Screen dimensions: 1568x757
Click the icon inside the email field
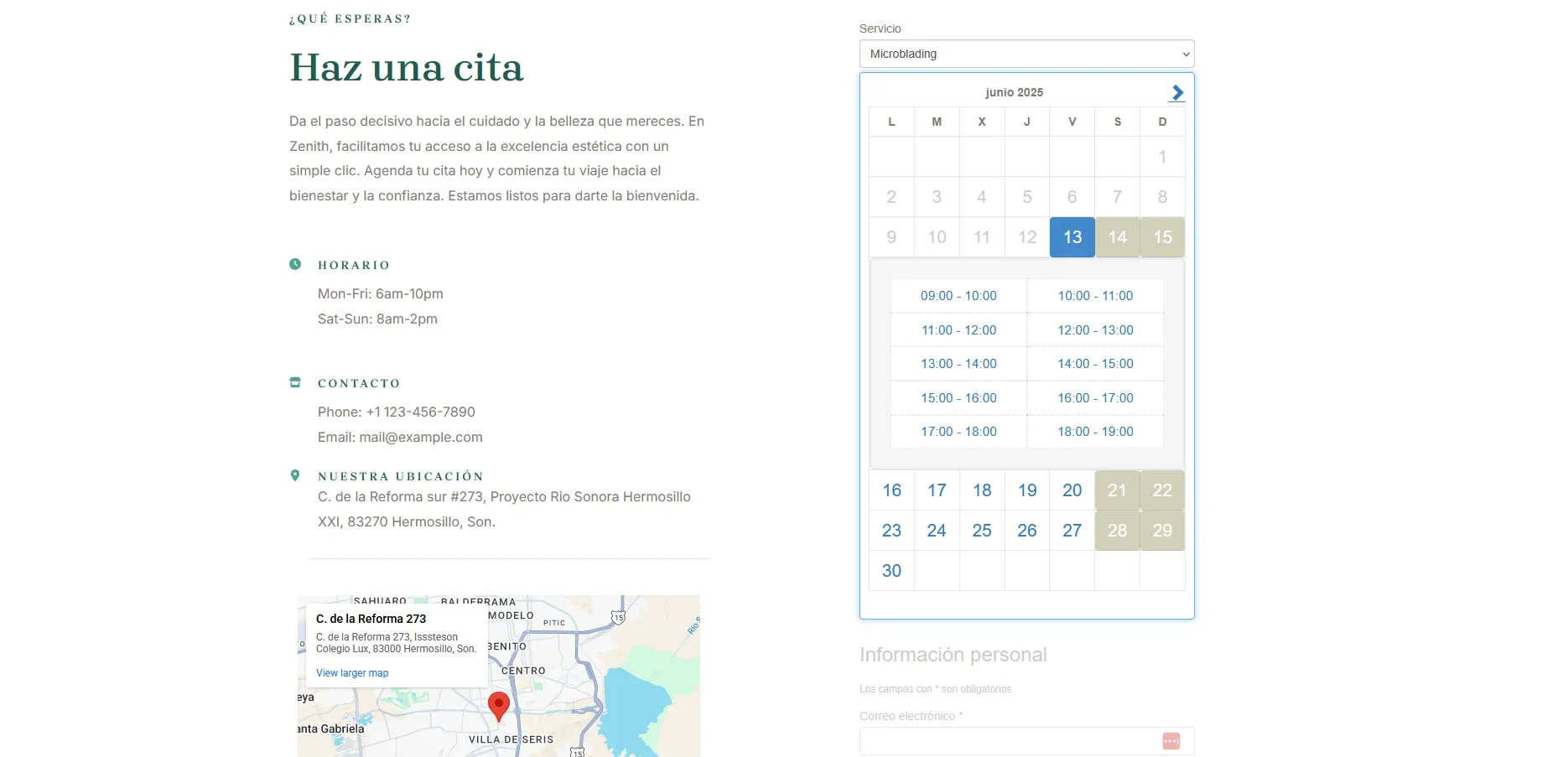(1171, 741)
